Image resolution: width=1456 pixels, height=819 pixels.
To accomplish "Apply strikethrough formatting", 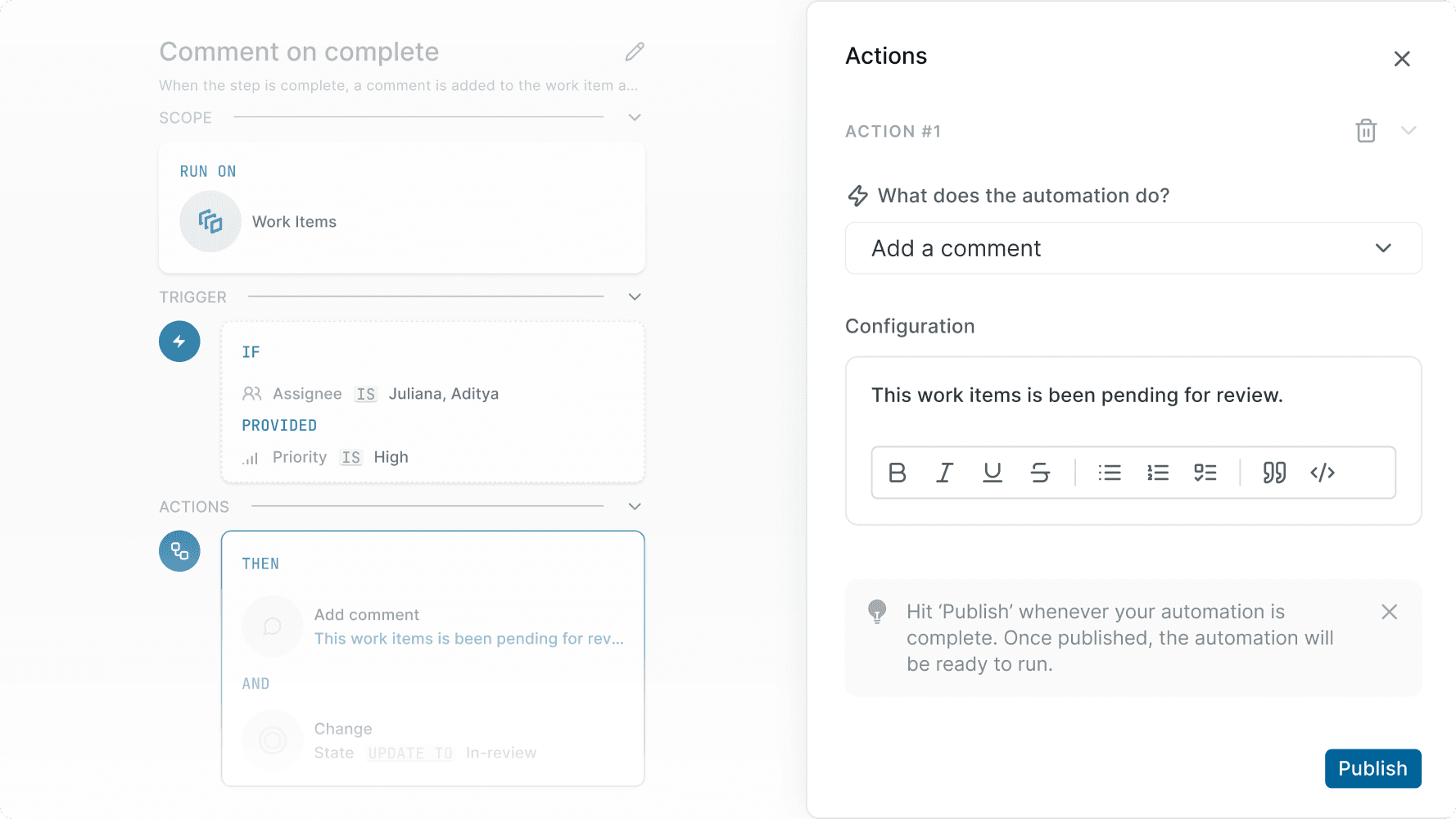I will click(x=1041, y=473).
